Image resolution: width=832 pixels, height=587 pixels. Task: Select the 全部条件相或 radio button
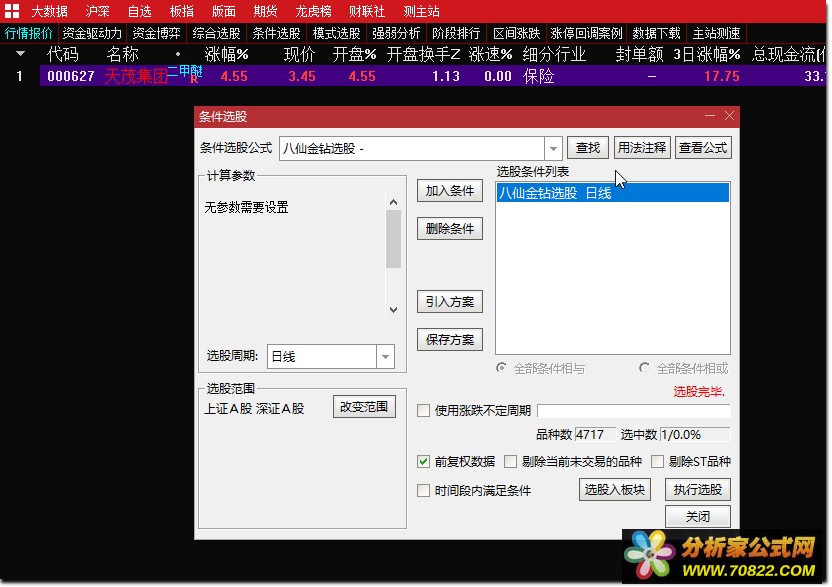tap(644, 368)
